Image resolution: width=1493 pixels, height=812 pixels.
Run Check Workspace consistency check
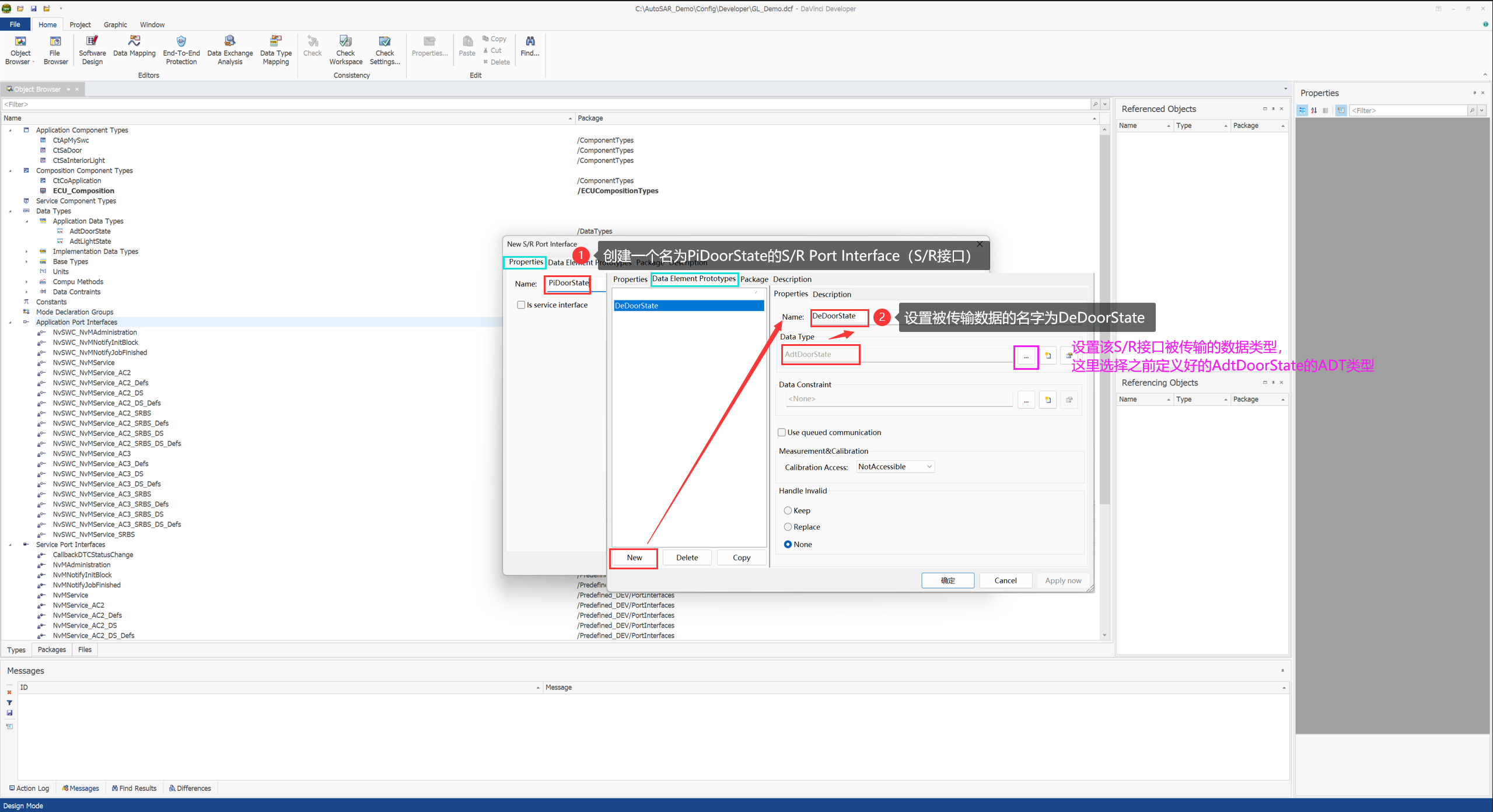tap(345, 49)
